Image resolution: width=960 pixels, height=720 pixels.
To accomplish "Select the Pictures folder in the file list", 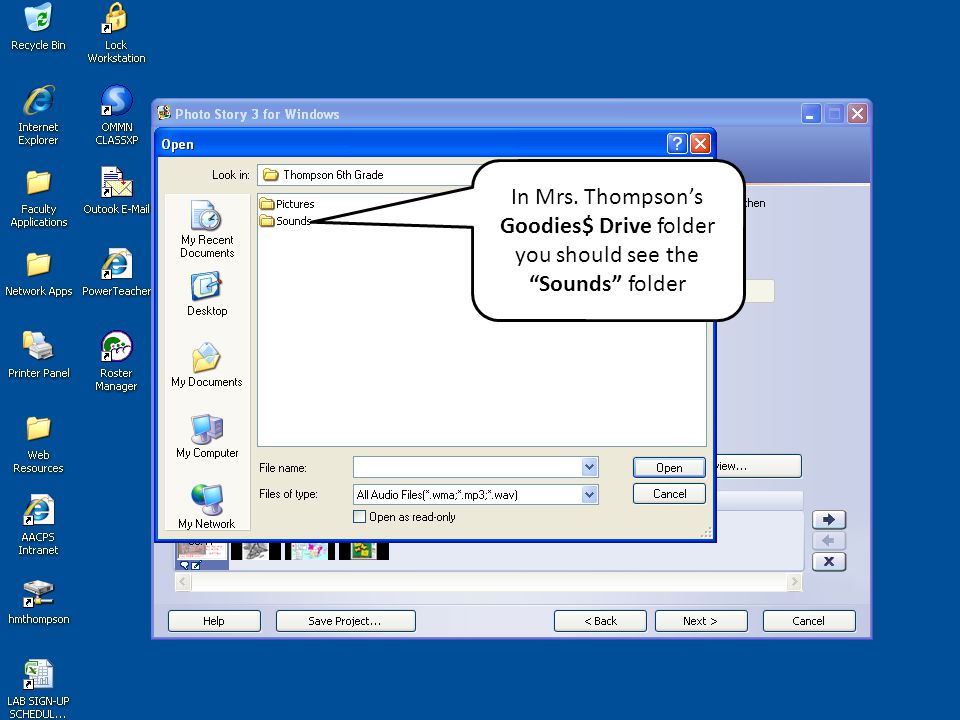I will 287,204.
